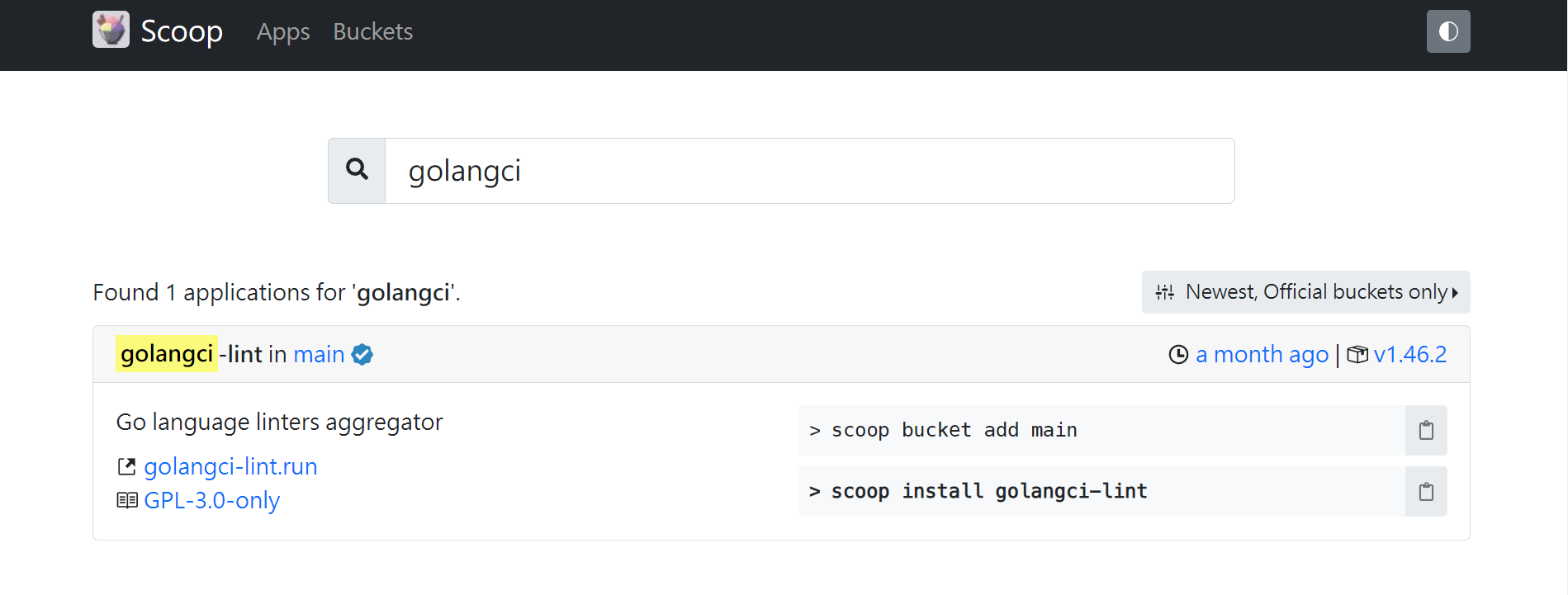Viewport: 1568px width, 595px height.
Task: Open the Apps navigation item
Action: click(283, 31)
